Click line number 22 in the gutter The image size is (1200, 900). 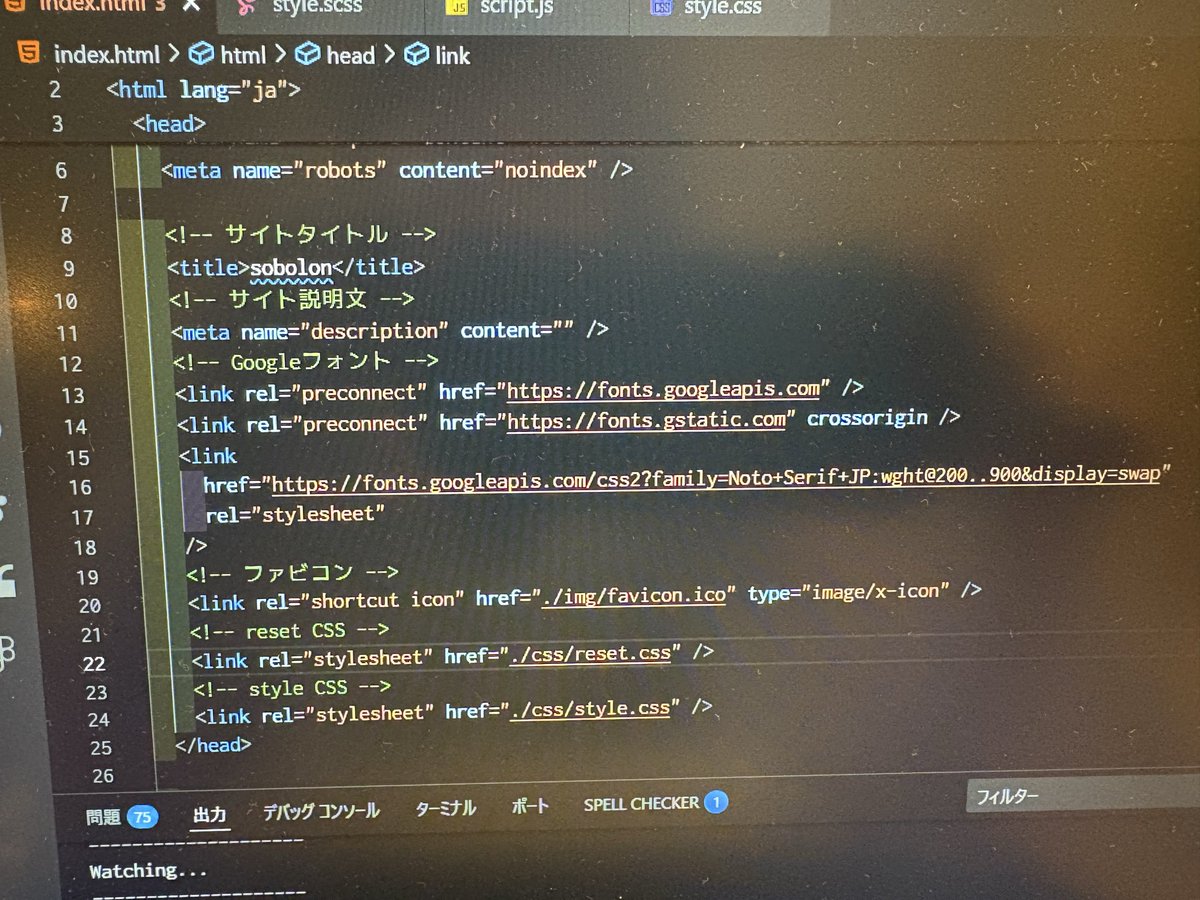click(95, 663)
